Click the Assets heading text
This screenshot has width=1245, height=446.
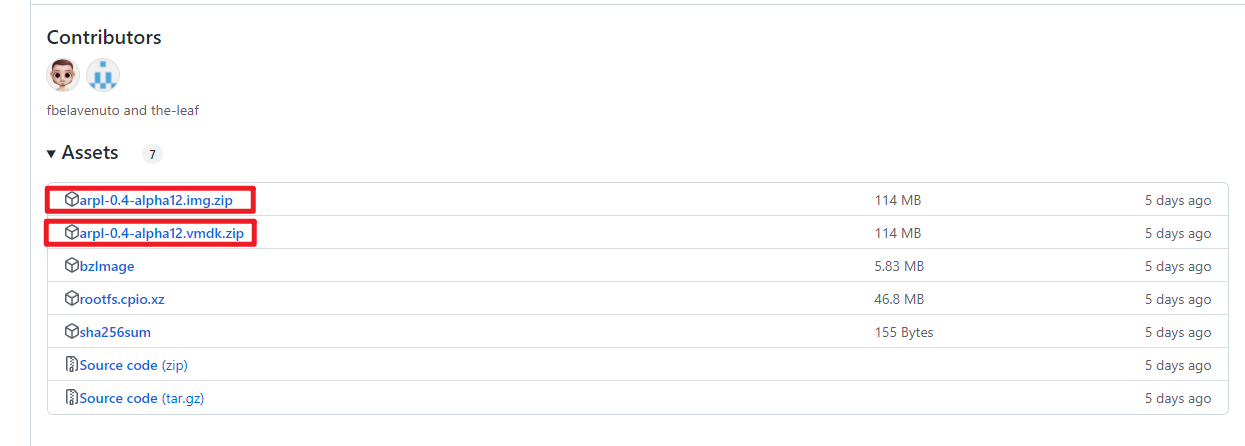click(x=90, y=153)
